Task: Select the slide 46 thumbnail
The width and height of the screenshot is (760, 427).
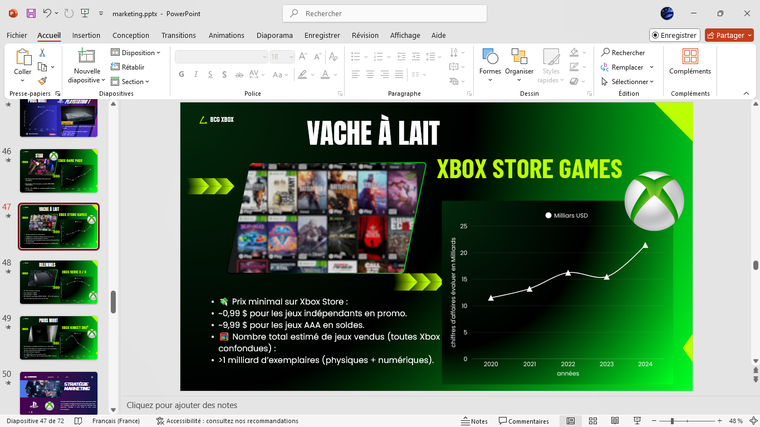Action: pos(59,171)
